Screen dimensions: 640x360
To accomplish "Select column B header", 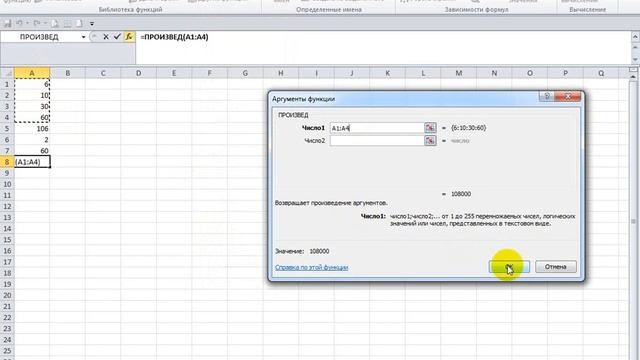I will tap(67, 73).
